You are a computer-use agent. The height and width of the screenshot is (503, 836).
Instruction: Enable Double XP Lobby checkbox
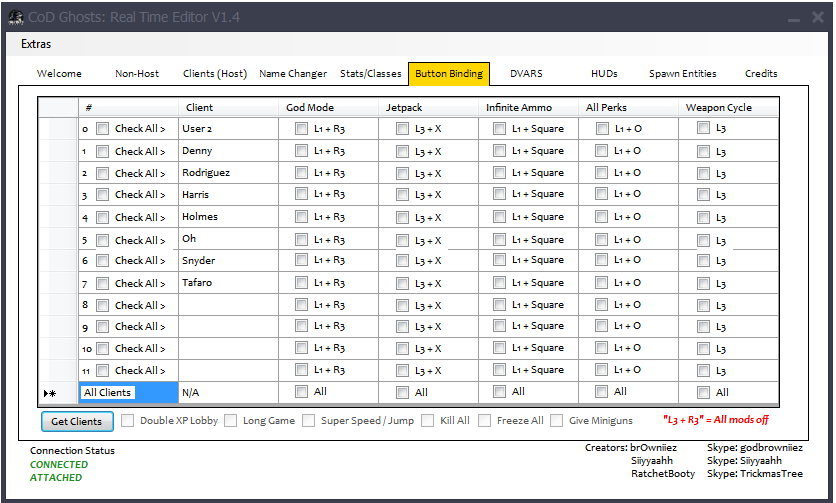(x=127, y=420)
